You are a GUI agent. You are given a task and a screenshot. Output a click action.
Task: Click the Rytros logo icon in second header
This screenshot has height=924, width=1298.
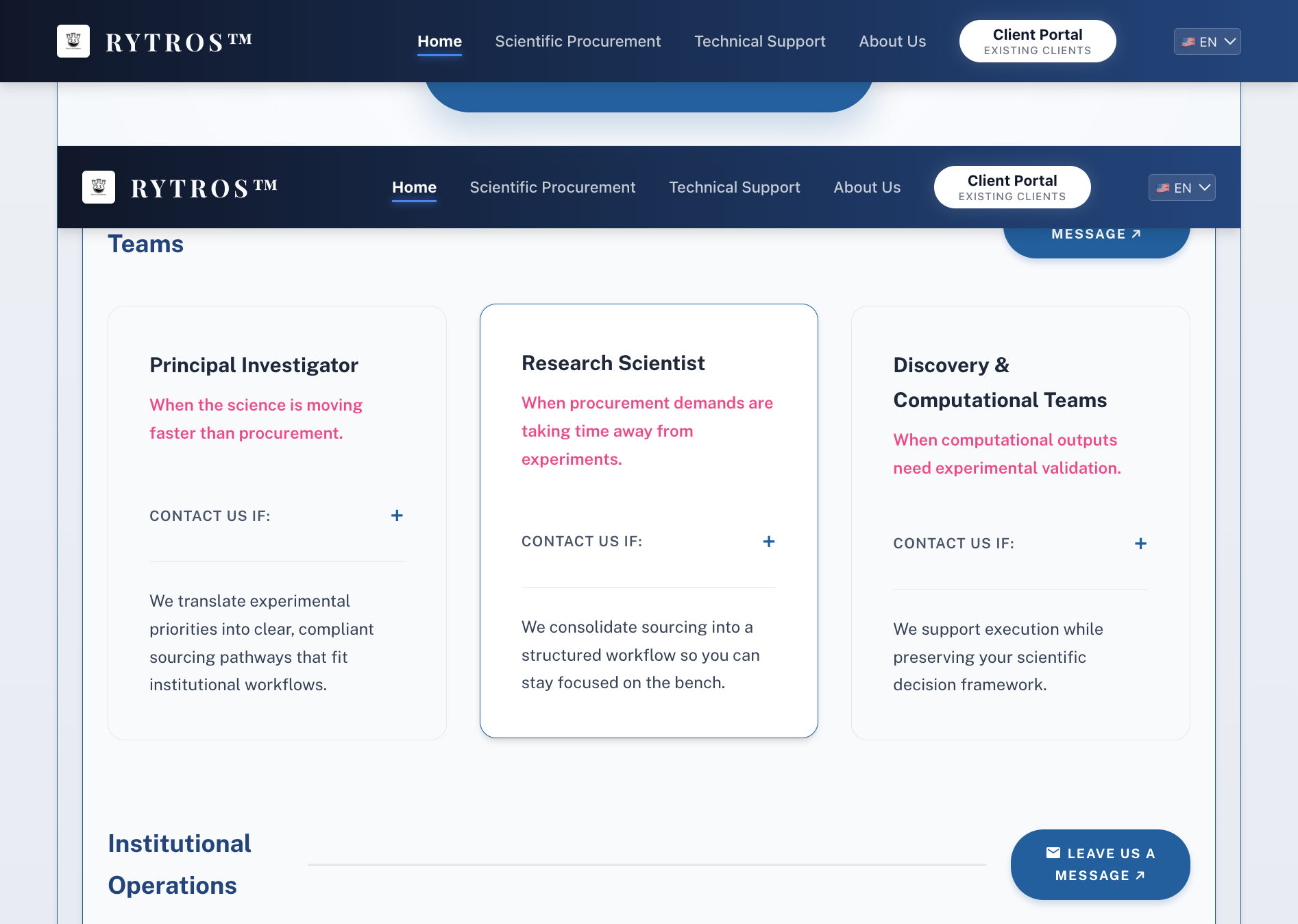[x=99, y=187]
